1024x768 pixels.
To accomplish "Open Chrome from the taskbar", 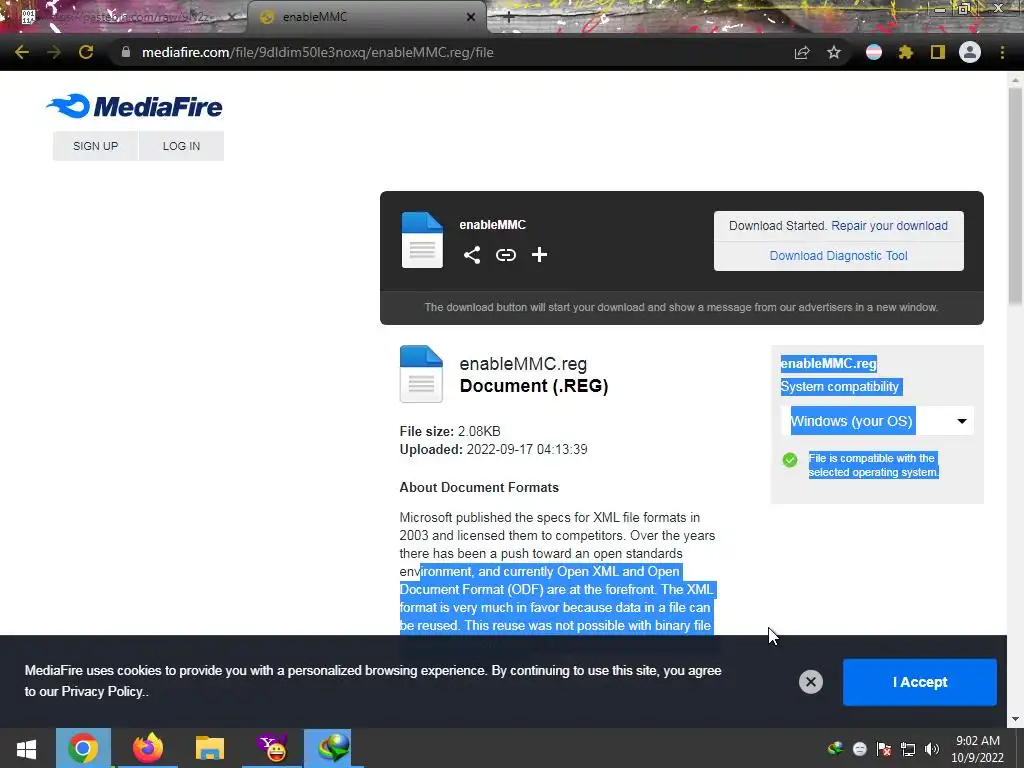I will coord(83,748).
